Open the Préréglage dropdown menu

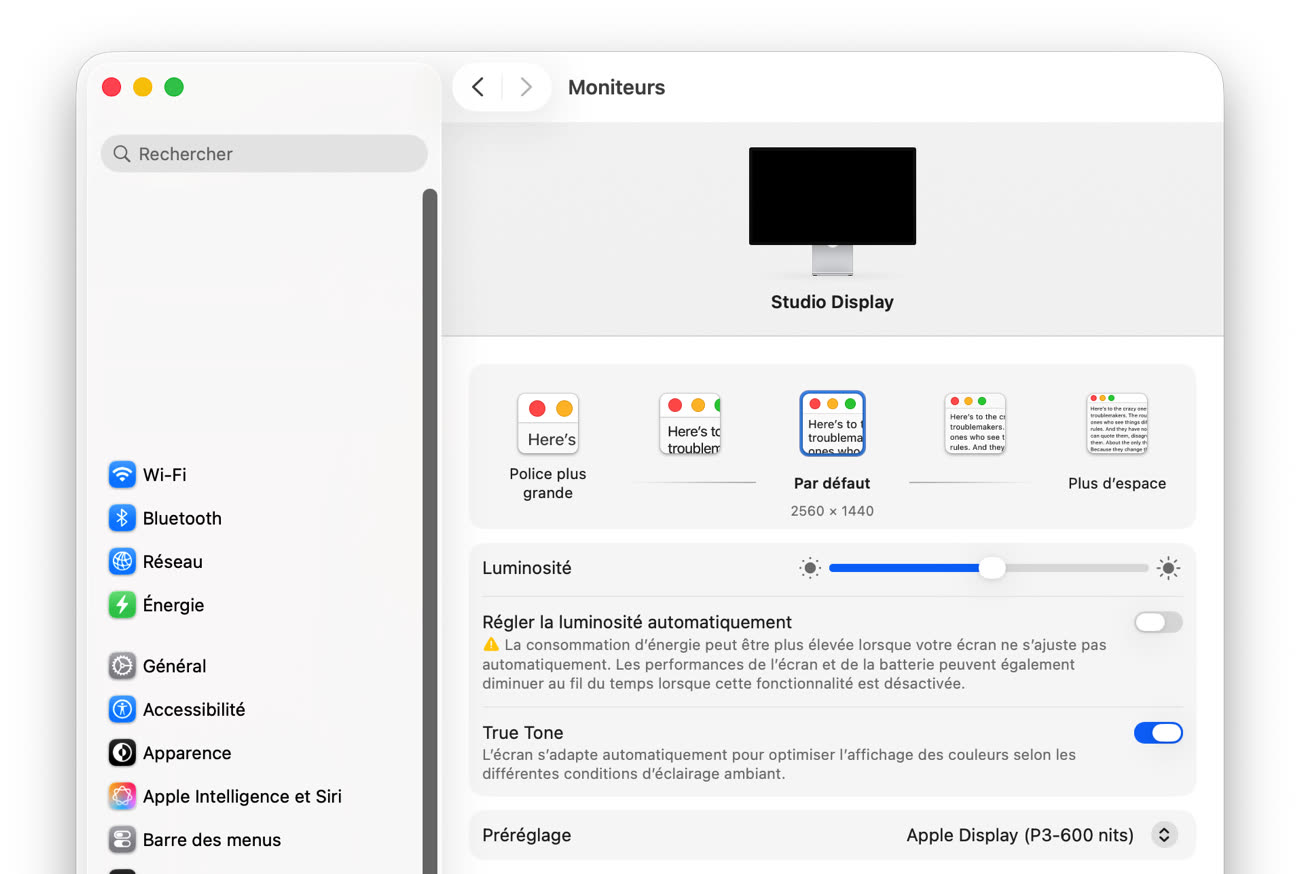point(1019,835)
